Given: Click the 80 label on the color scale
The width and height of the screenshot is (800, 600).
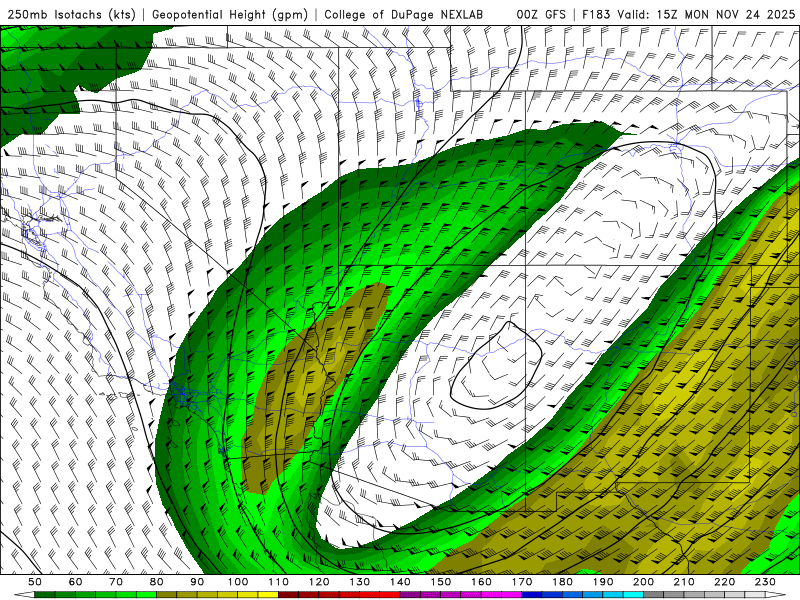Looking at the screenshot, I should tap(157, 582).
